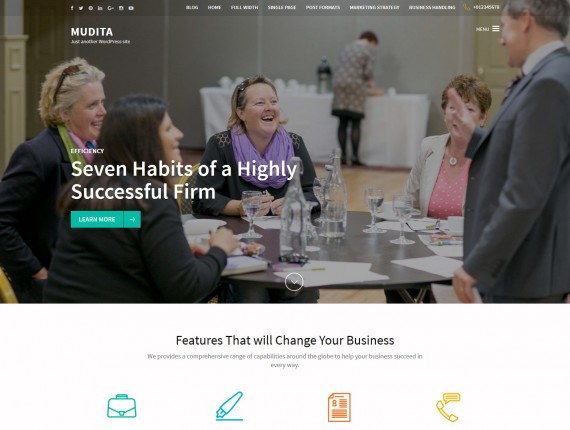Click the MUDITA site title
Screen dimensions: 570x430
coord(92,32)
